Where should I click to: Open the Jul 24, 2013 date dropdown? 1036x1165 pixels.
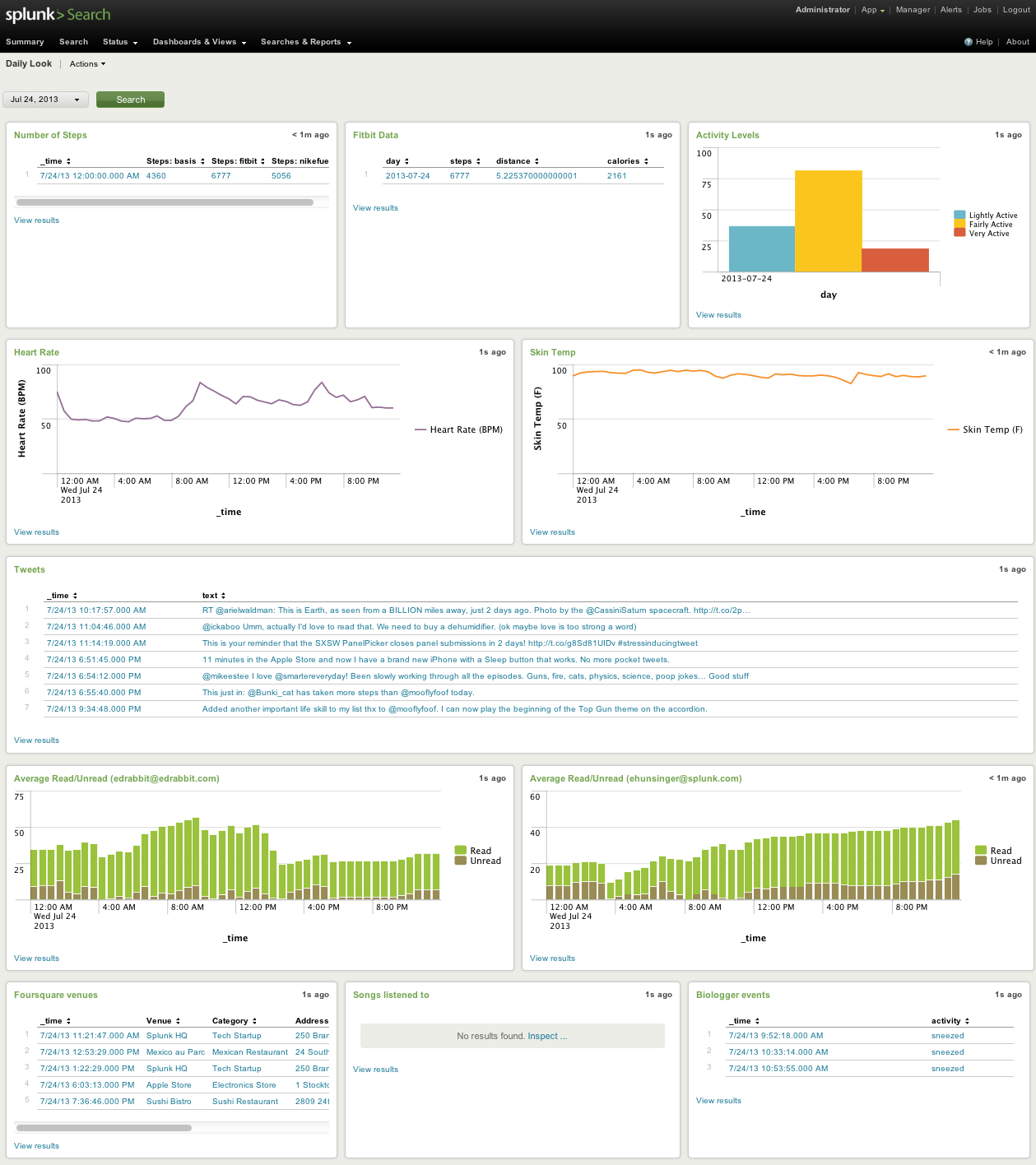pos(46,100)
